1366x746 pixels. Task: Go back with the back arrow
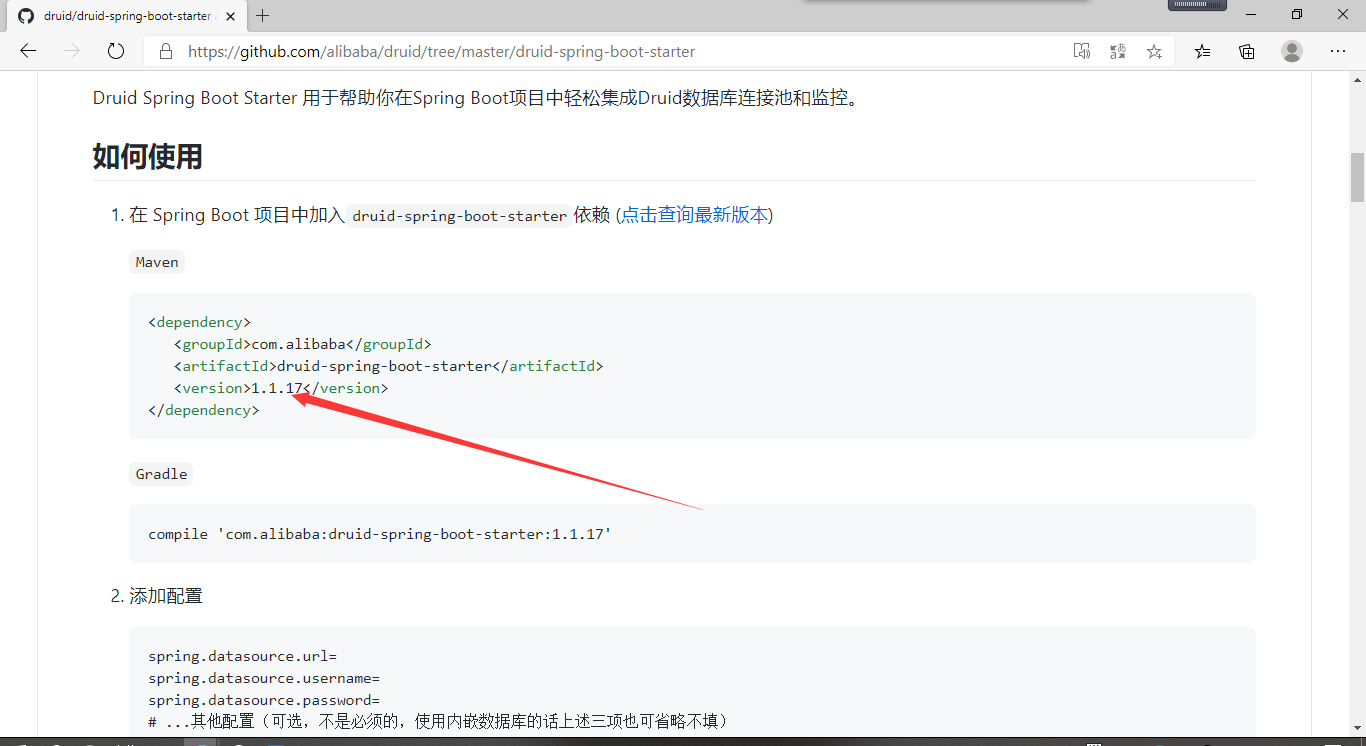pyautogui.click(x=27, y=51)
